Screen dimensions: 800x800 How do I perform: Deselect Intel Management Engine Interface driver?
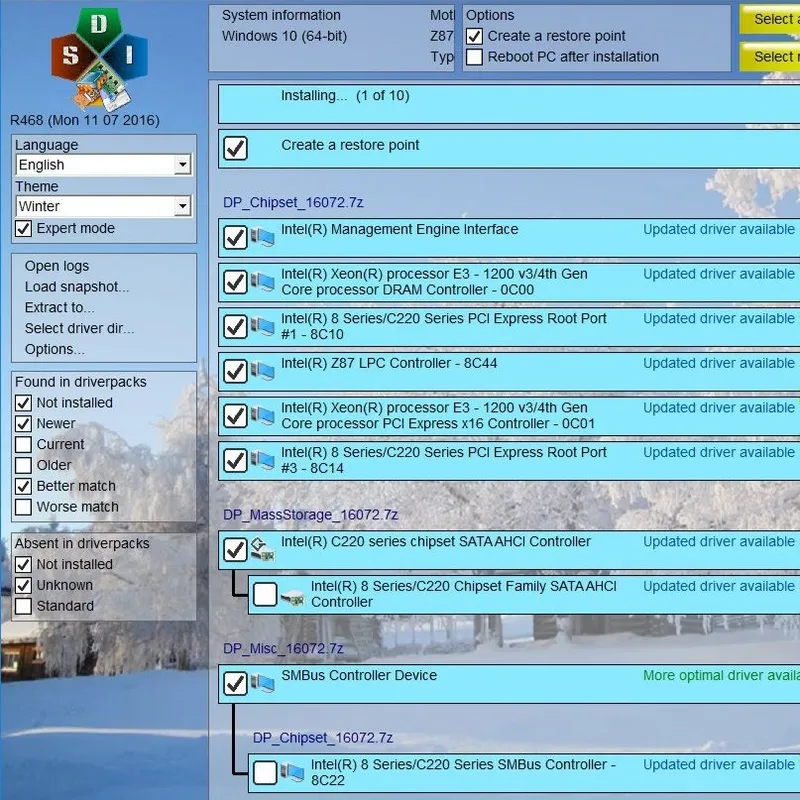click(x=235, y=238)
